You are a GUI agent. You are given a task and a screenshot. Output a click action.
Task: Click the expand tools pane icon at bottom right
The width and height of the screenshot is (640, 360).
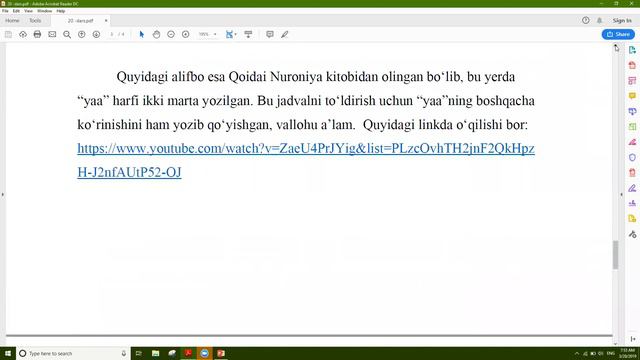(x=633, y=339)
